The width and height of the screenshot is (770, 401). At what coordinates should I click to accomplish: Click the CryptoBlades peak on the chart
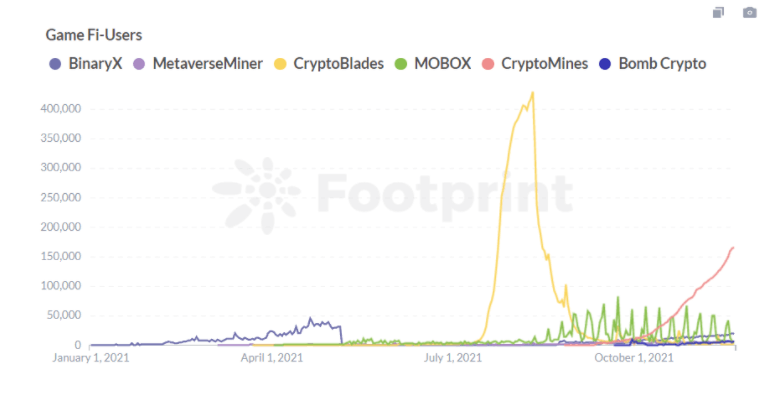tap(533, 93)
